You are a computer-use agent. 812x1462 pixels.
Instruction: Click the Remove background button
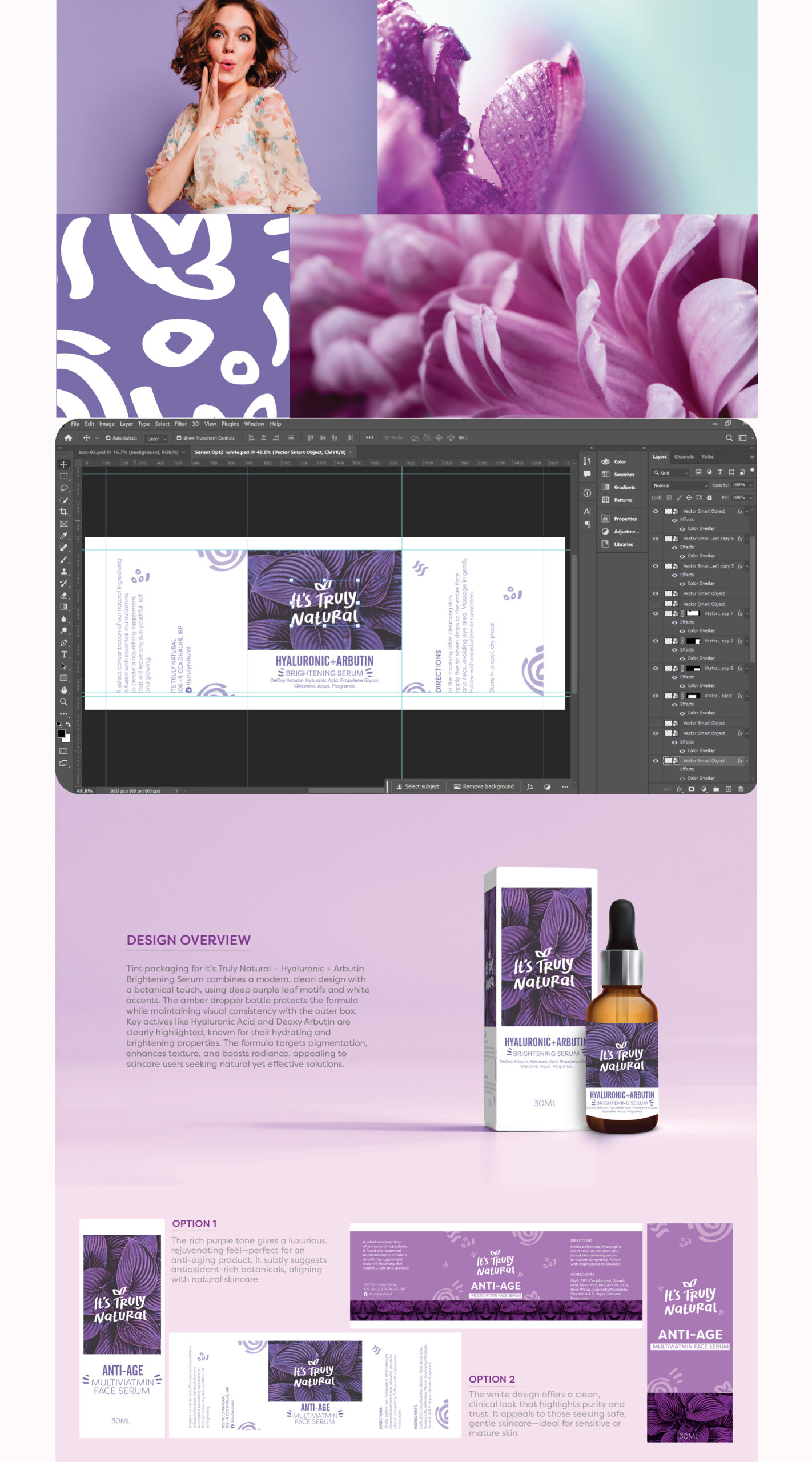(x=484, y=786)
